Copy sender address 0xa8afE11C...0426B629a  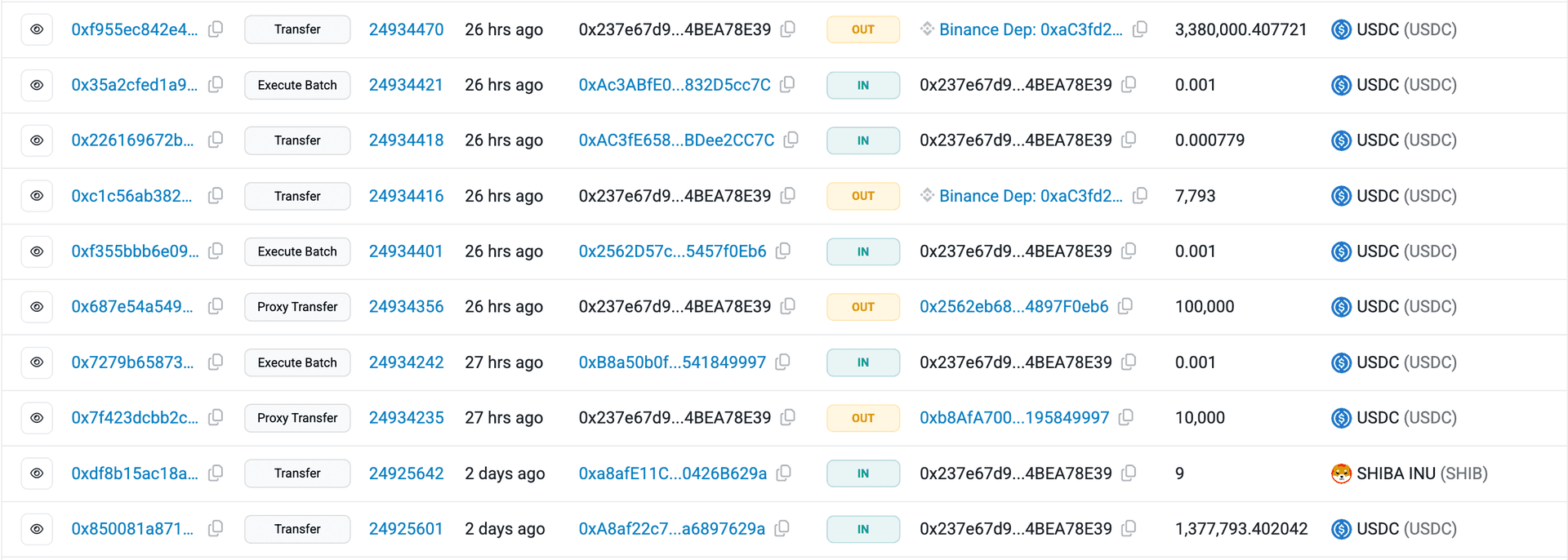(x=783, y=473)
